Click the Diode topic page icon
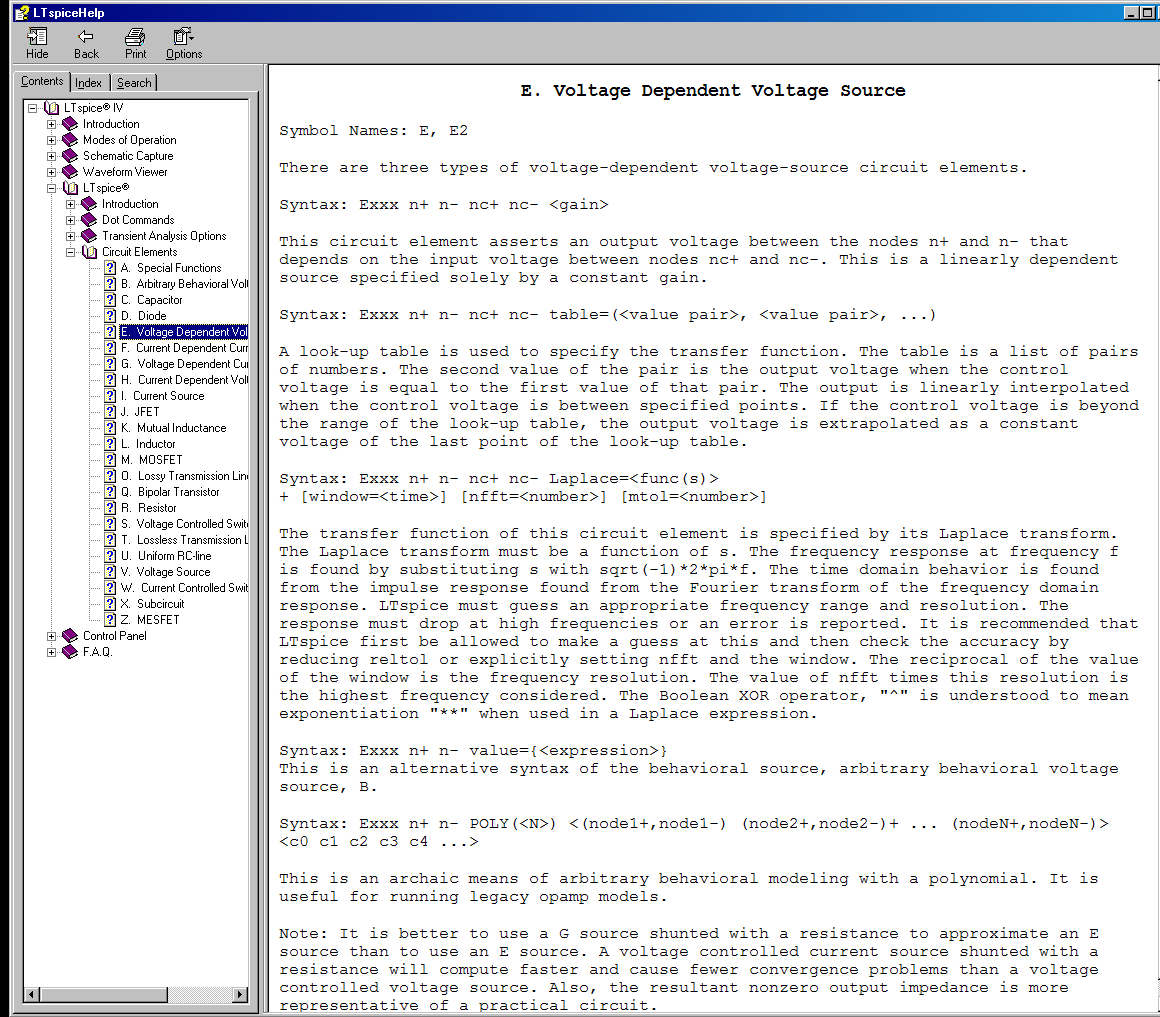 pos(109,316)
